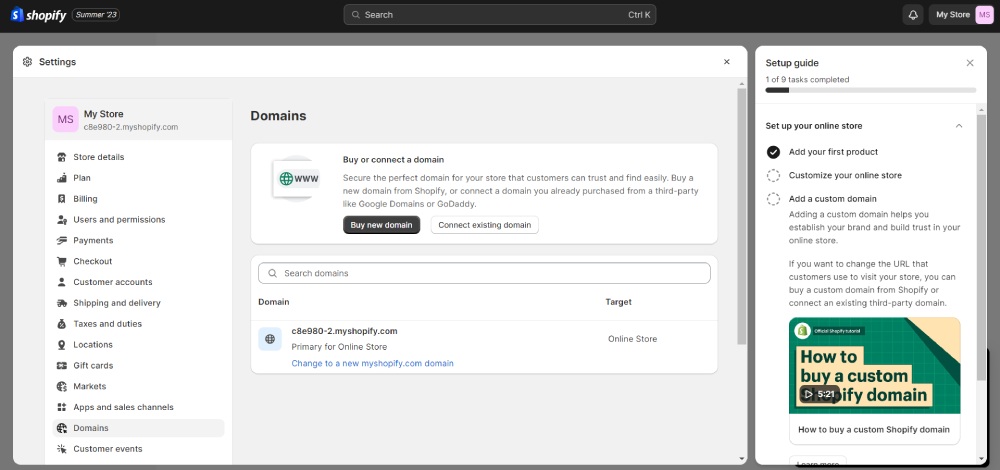Click the Settings gear icon

[27, 62]
